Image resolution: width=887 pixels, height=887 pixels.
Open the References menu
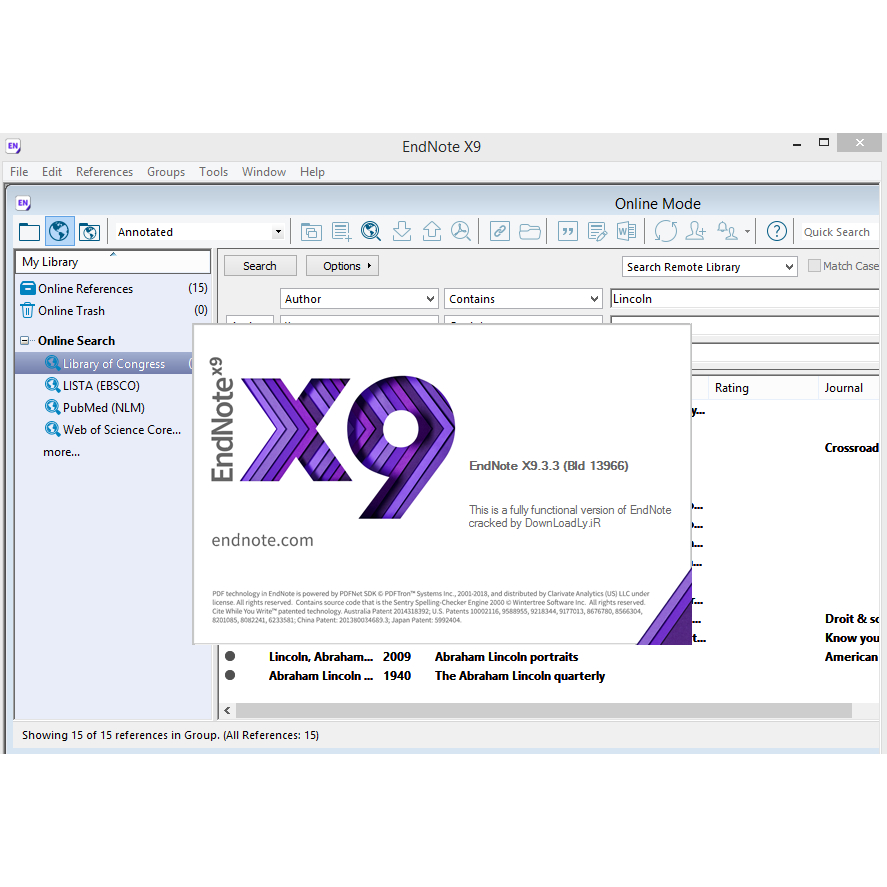pyautogui.click(x=104, y=172)
